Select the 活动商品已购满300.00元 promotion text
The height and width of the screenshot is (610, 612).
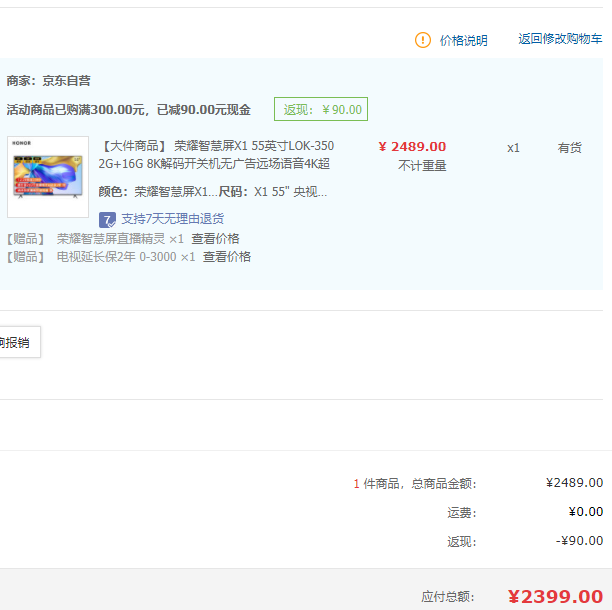pyautogui.click(x=128, y=110)
